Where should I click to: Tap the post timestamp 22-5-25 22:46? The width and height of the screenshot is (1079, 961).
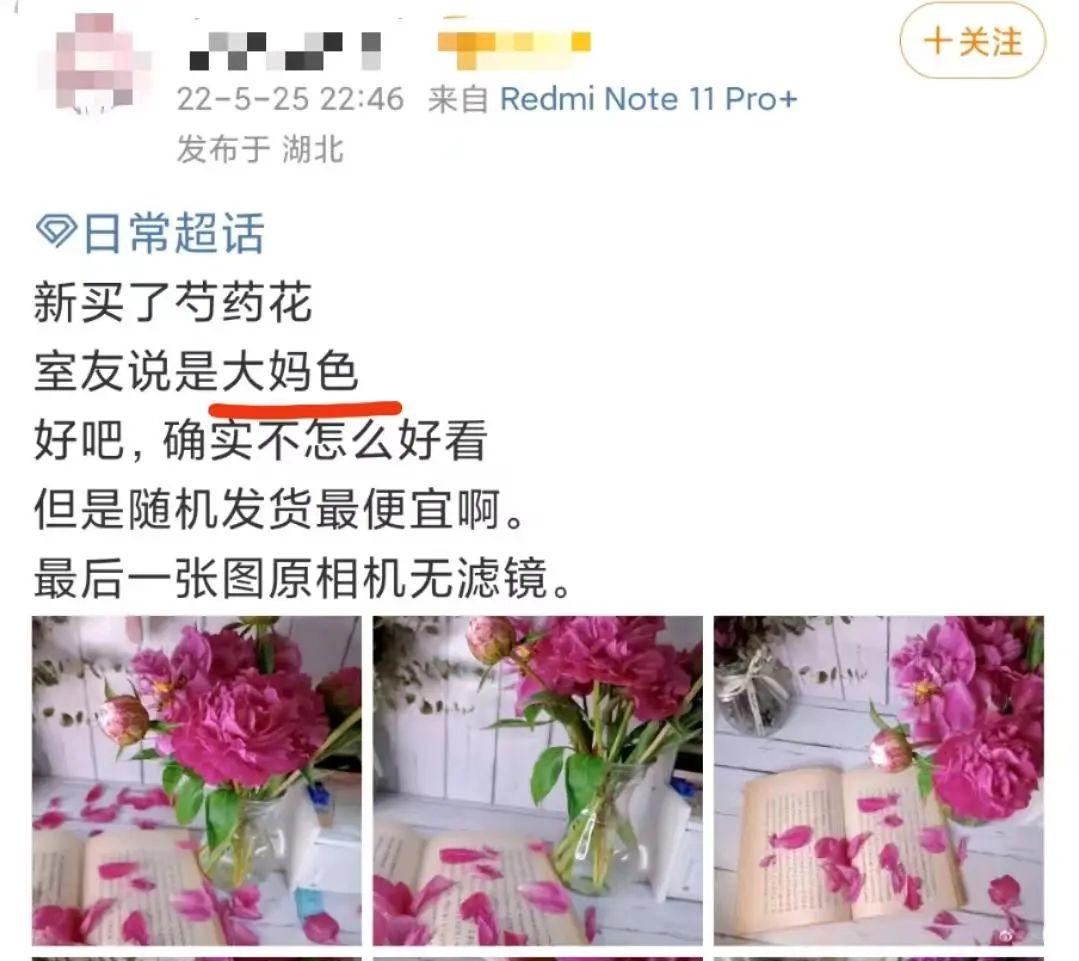[290, 99]
